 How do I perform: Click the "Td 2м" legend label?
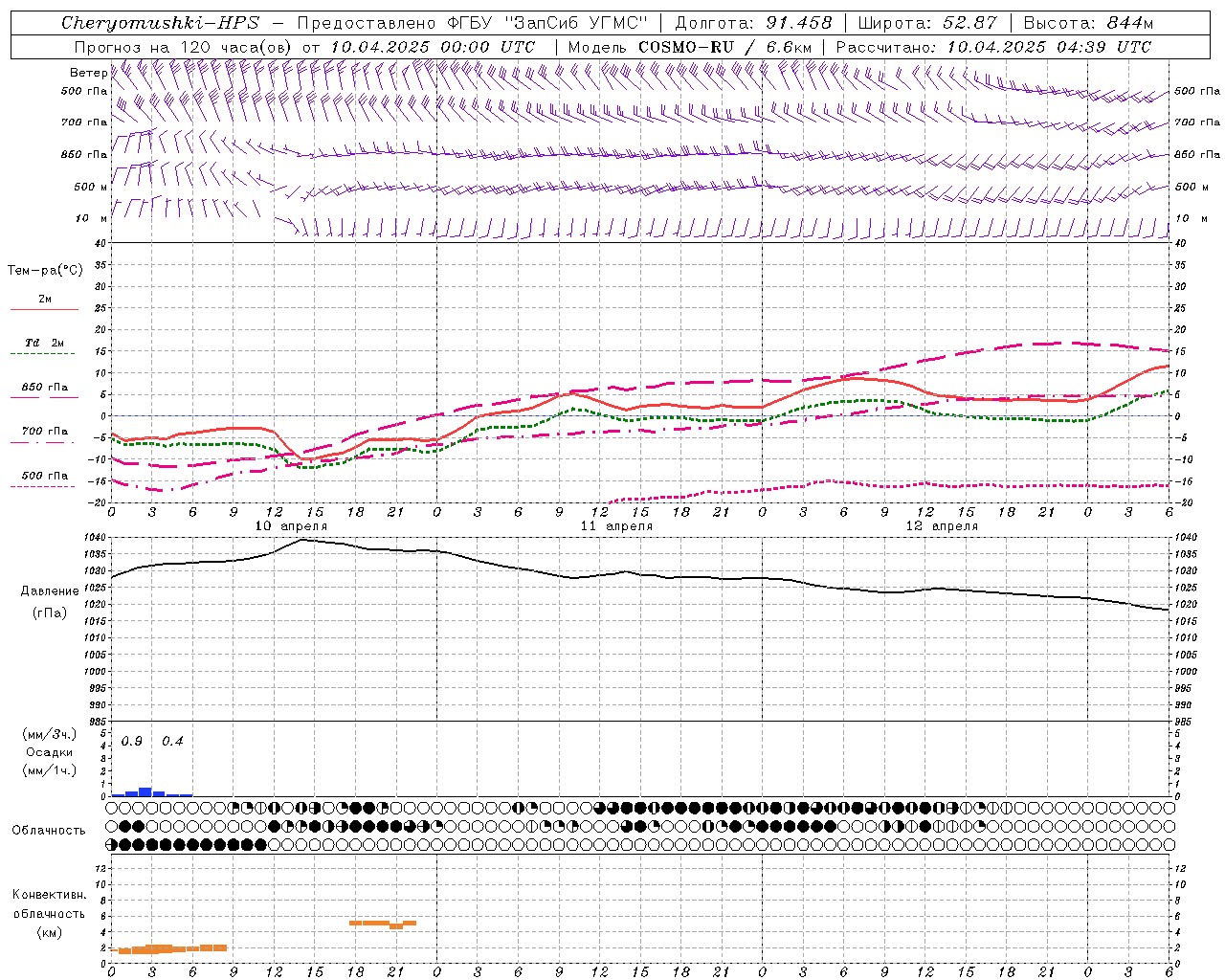[45, 343]
